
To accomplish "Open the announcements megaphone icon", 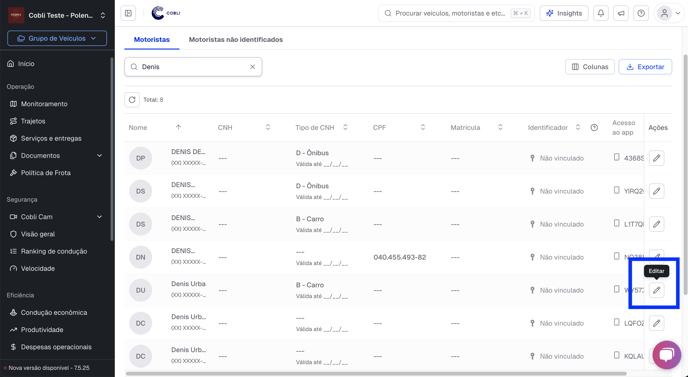I will pyautogui.click(x=621, y=13).
